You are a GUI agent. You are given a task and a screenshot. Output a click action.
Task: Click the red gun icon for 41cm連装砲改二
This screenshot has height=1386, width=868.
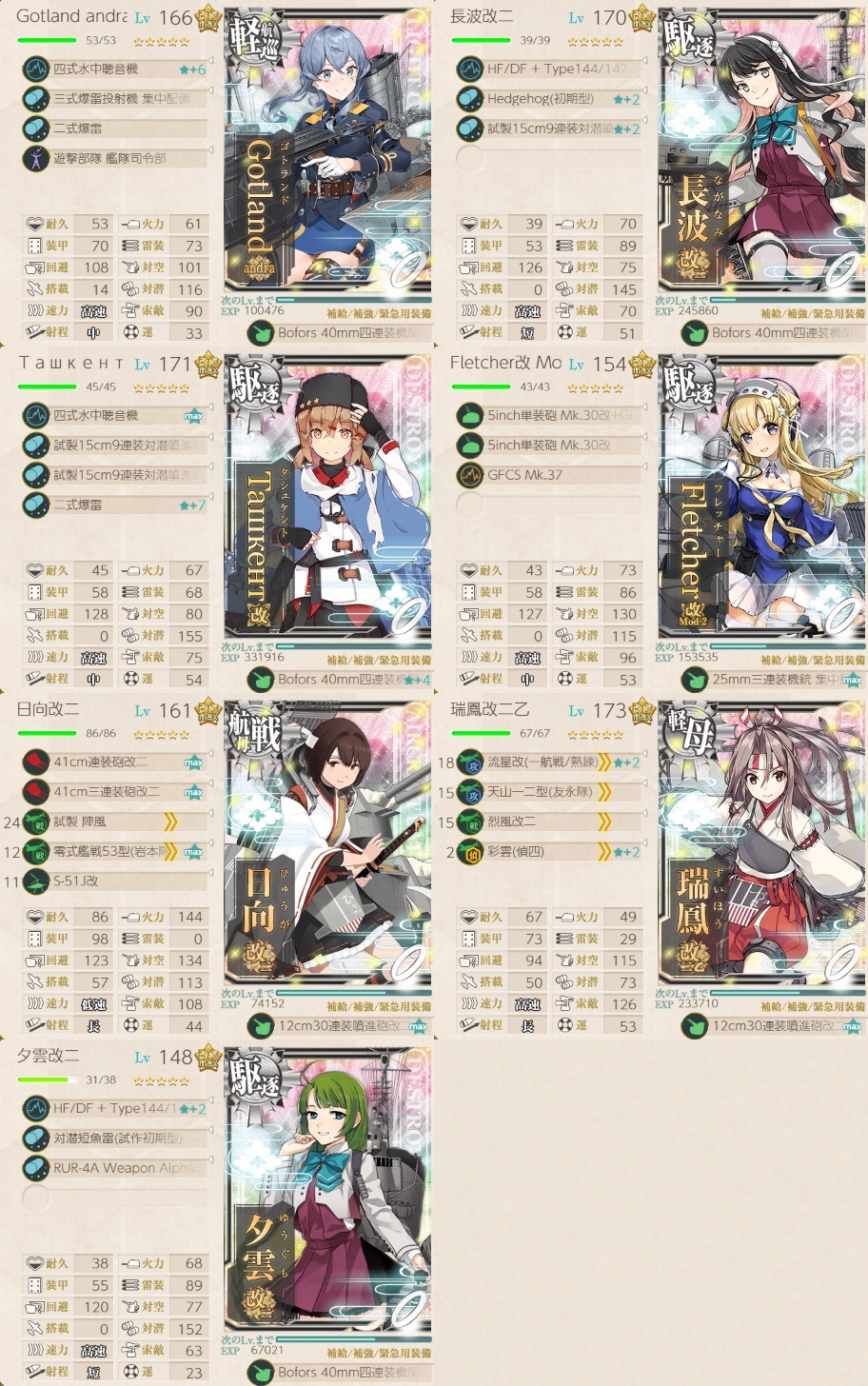click(x=35, y=762)
